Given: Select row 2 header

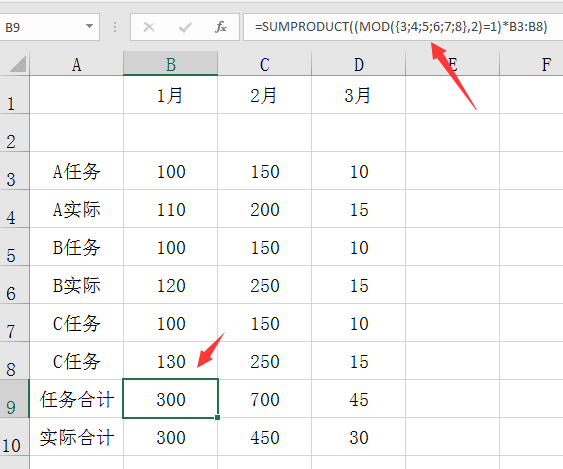Looking at the screenshot, I should [14, 133].
